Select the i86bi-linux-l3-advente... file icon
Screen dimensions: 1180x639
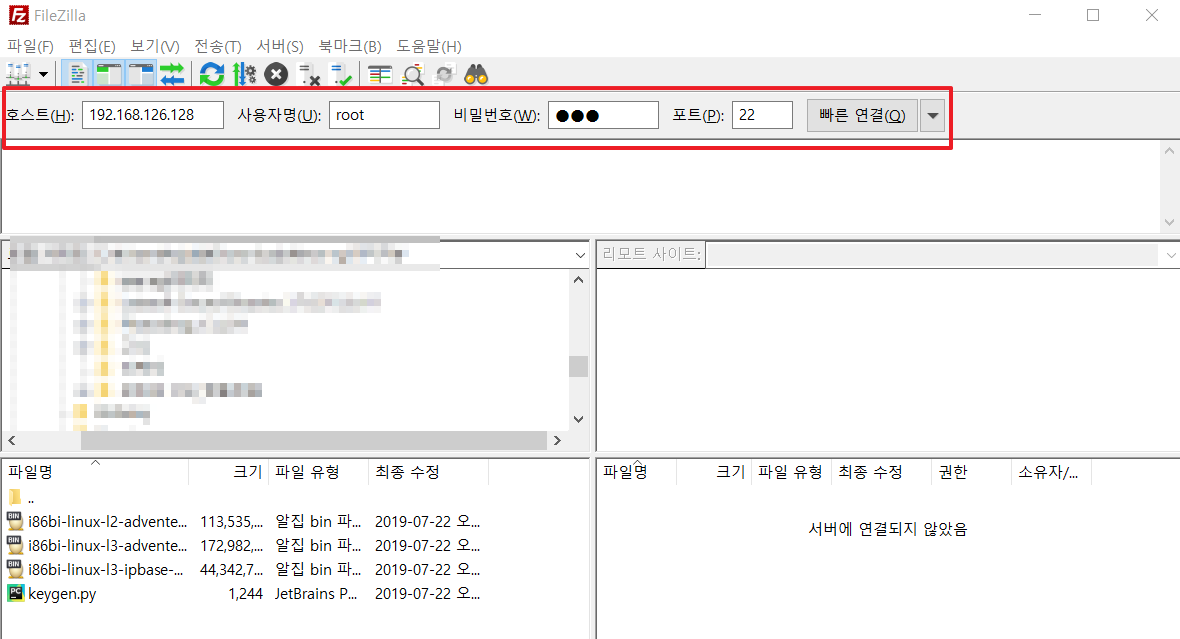[15, 545]
